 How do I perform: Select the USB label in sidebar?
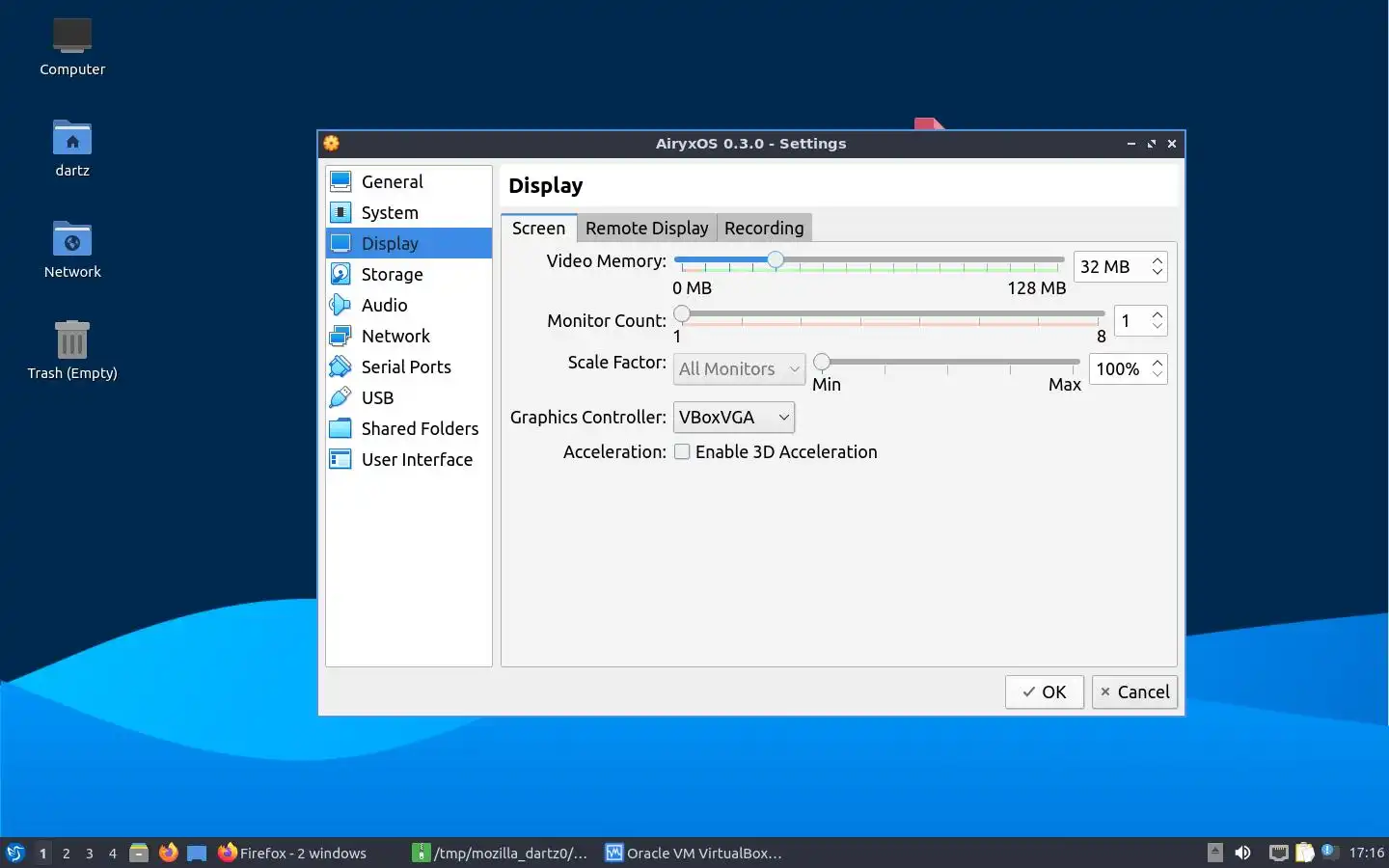pyautogui.click(x=377, y=397)
